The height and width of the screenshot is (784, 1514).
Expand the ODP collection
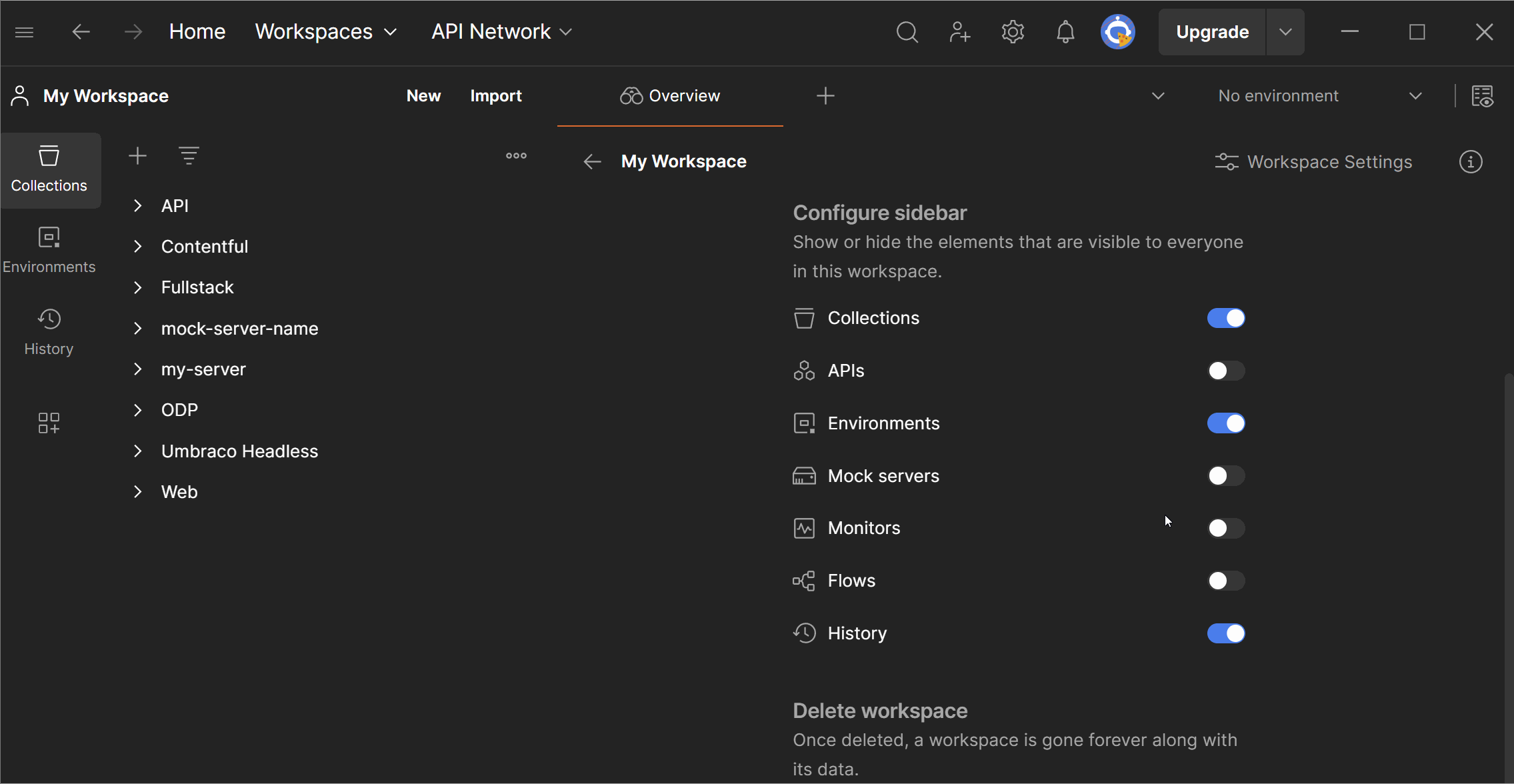pos(137,410)
